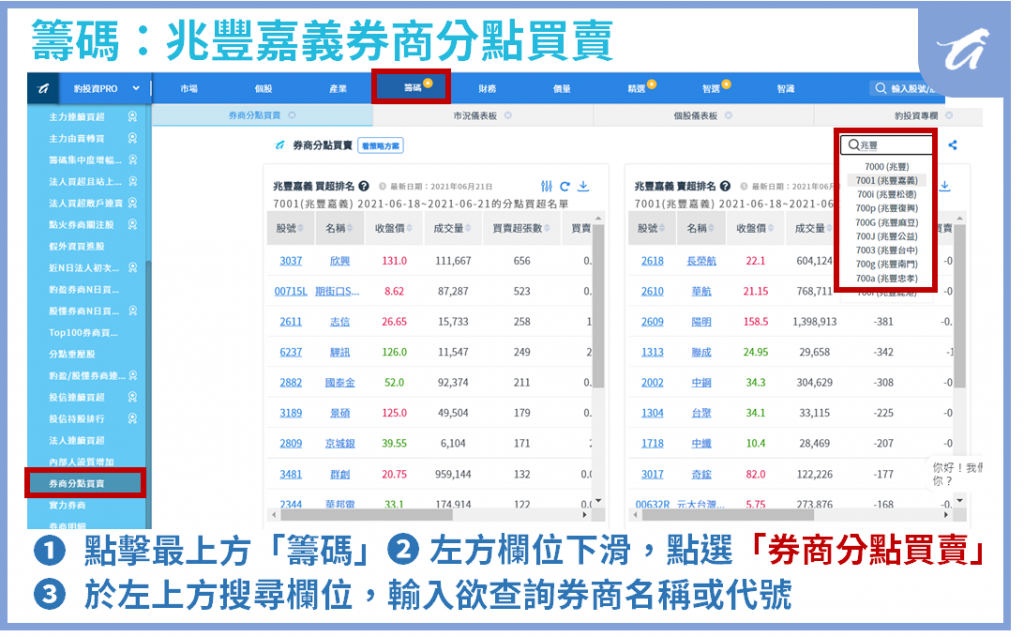Focus the broker search field containing 兆豐
The width and height of the screenshot is (1024, 637).
click(888, 145)
